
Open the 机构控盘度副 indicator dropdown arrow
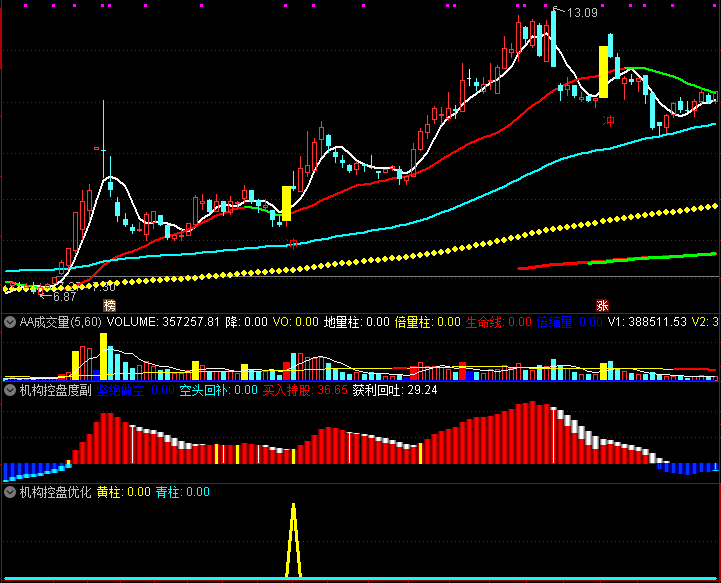click(10, 390)
